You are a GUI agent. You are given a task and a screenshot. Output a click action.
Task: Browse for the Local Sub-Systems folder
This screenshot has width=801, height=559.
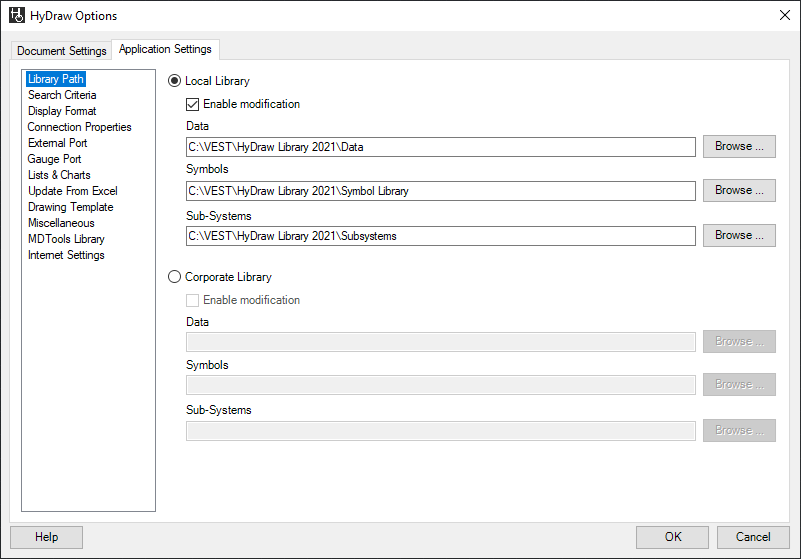(x=738, y=235)
